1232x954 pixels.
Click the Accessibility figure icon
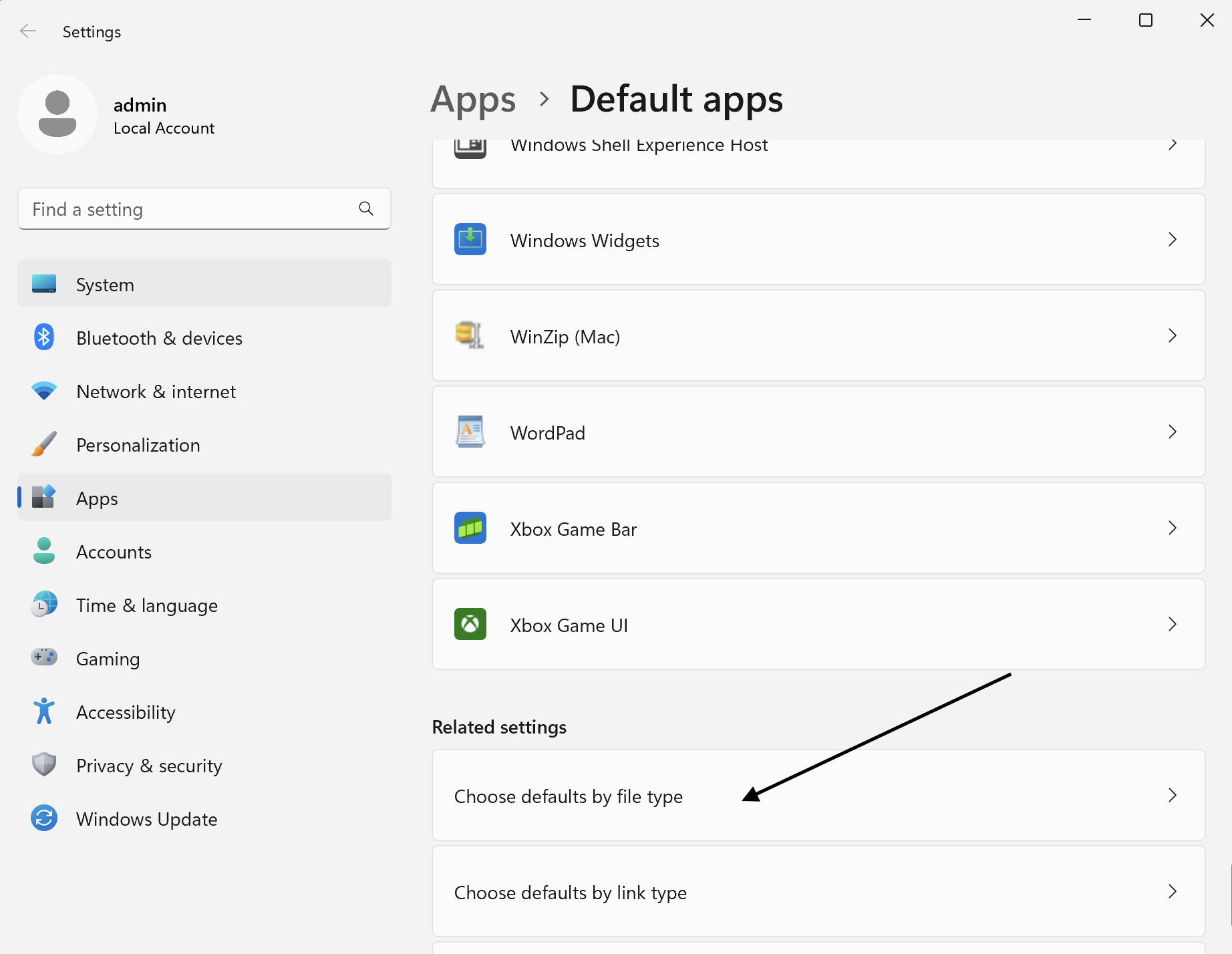coord(44,711)
